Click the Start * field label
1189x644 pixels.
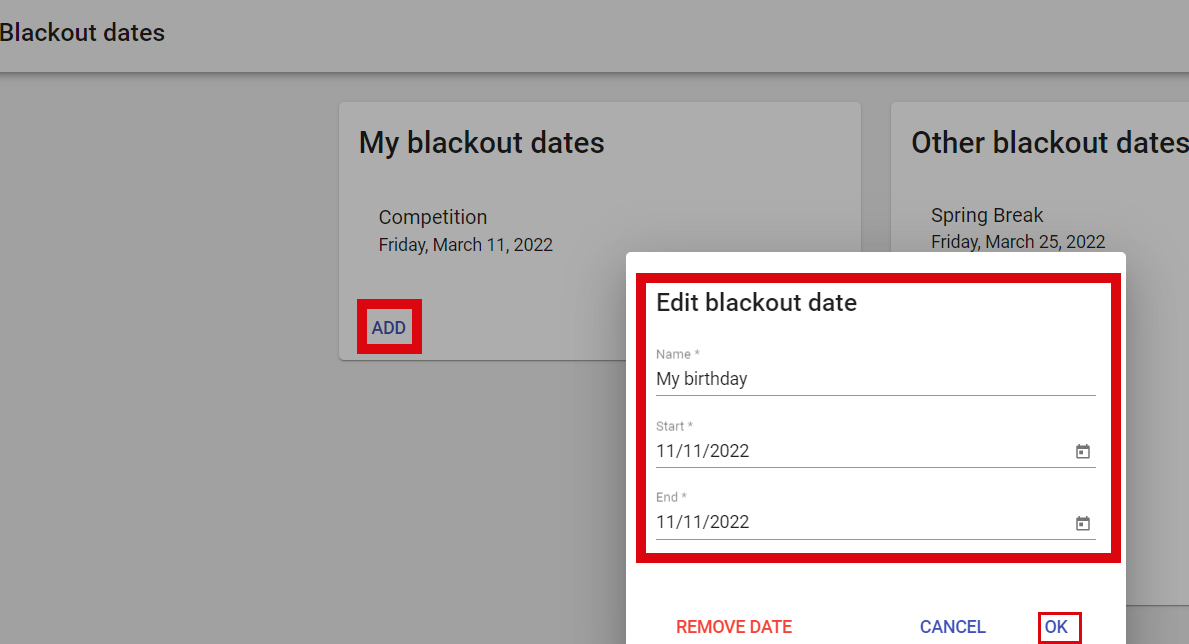point(674,426)
